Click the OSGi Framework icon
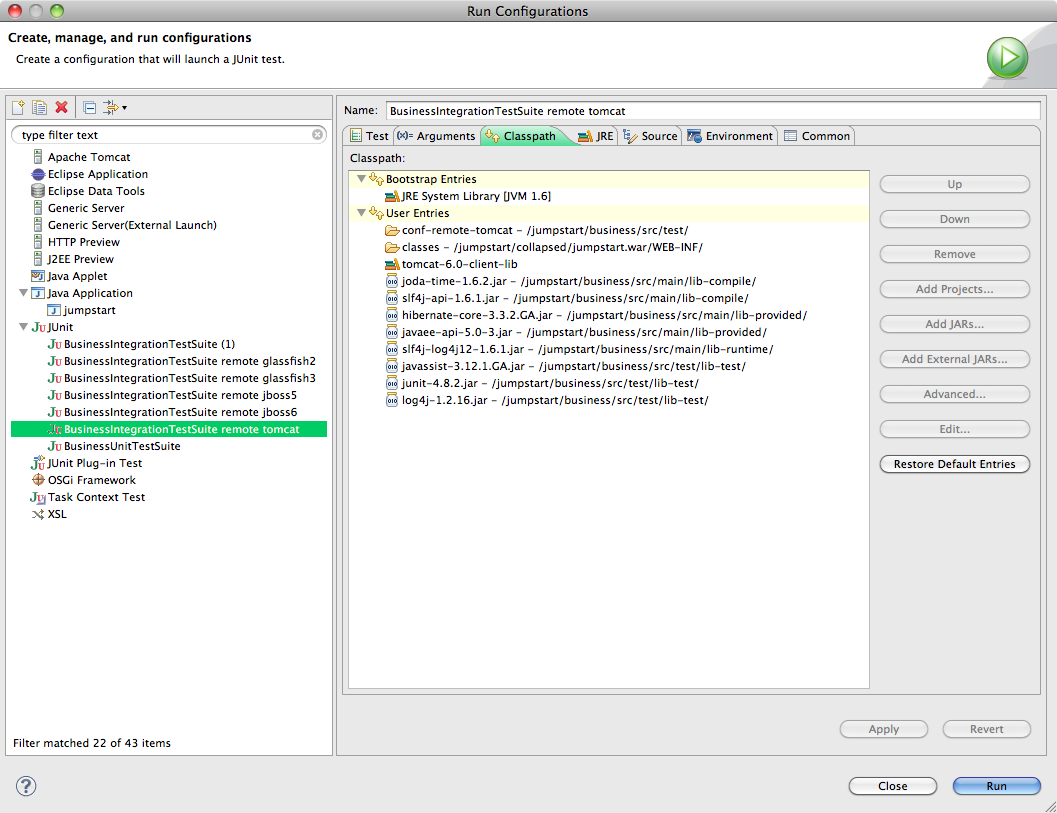Viewport: 1057px width, 813px height. pos(38,480)
